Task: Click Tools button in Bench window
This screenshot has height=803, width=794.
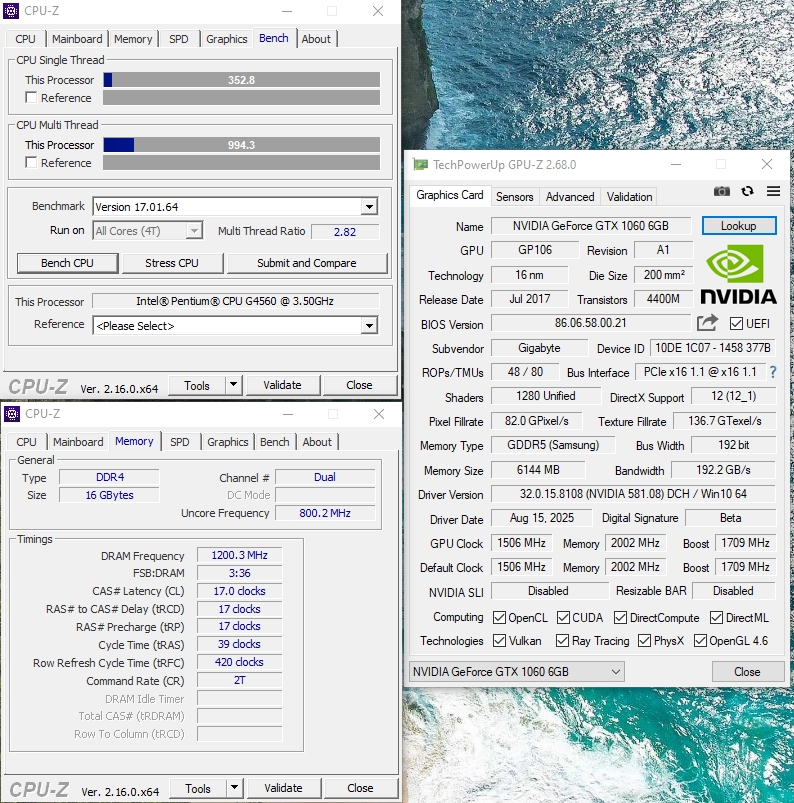Action: (x=197, y=385)
